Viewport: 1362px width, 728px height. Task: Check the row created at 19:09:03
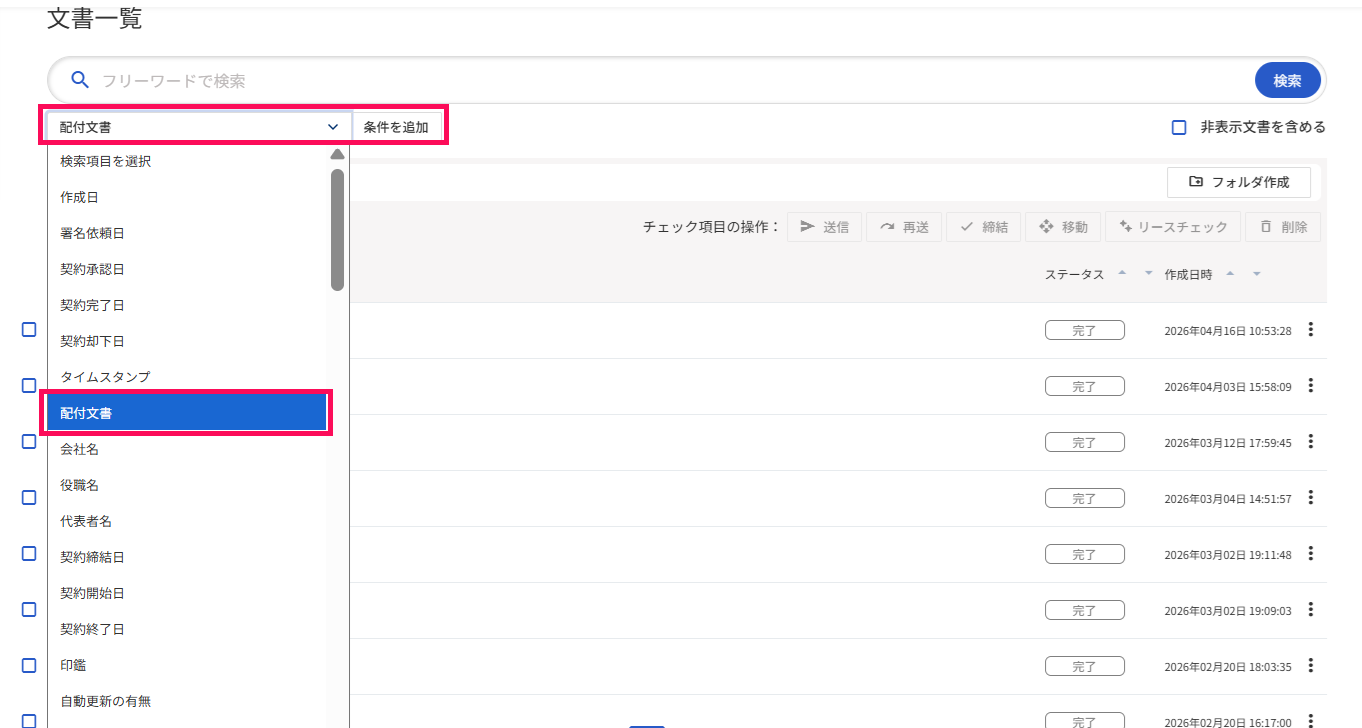[x=29, y=609]
